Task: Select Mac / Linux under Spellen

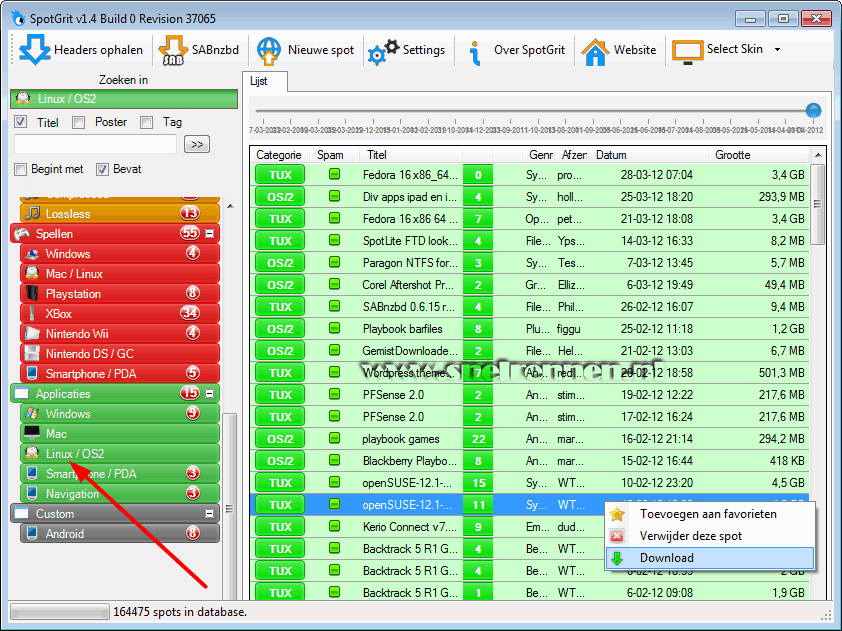Action: [x=120, y=273]
